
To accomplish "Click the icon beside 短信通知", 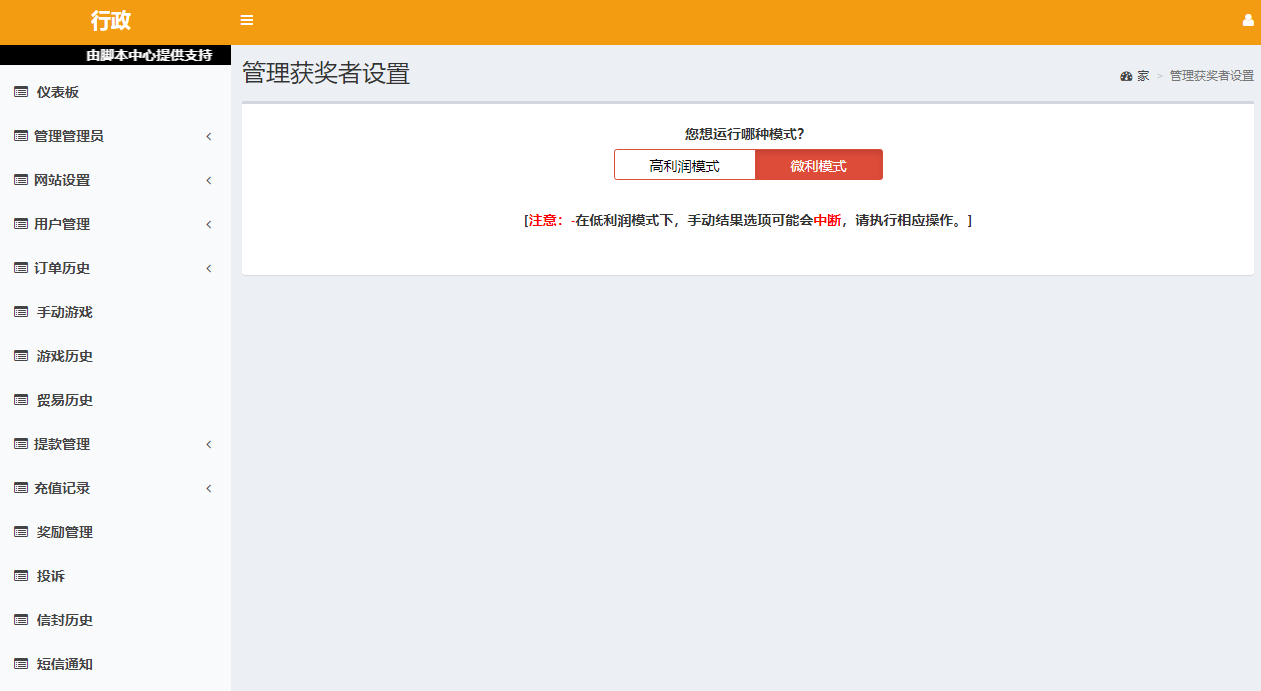I will (21, 664).
